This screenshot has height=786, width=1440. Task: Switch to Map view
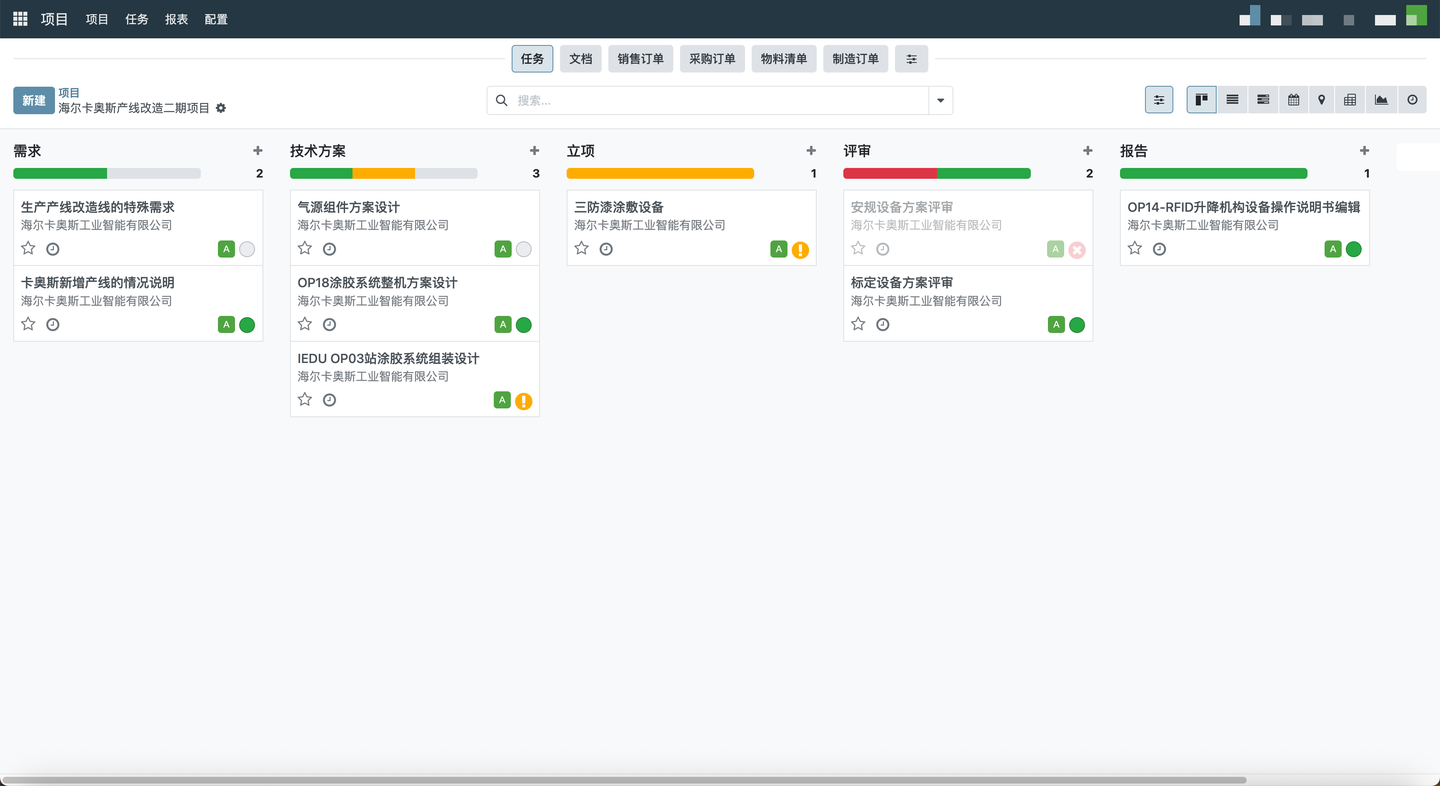click(1321, 100)
